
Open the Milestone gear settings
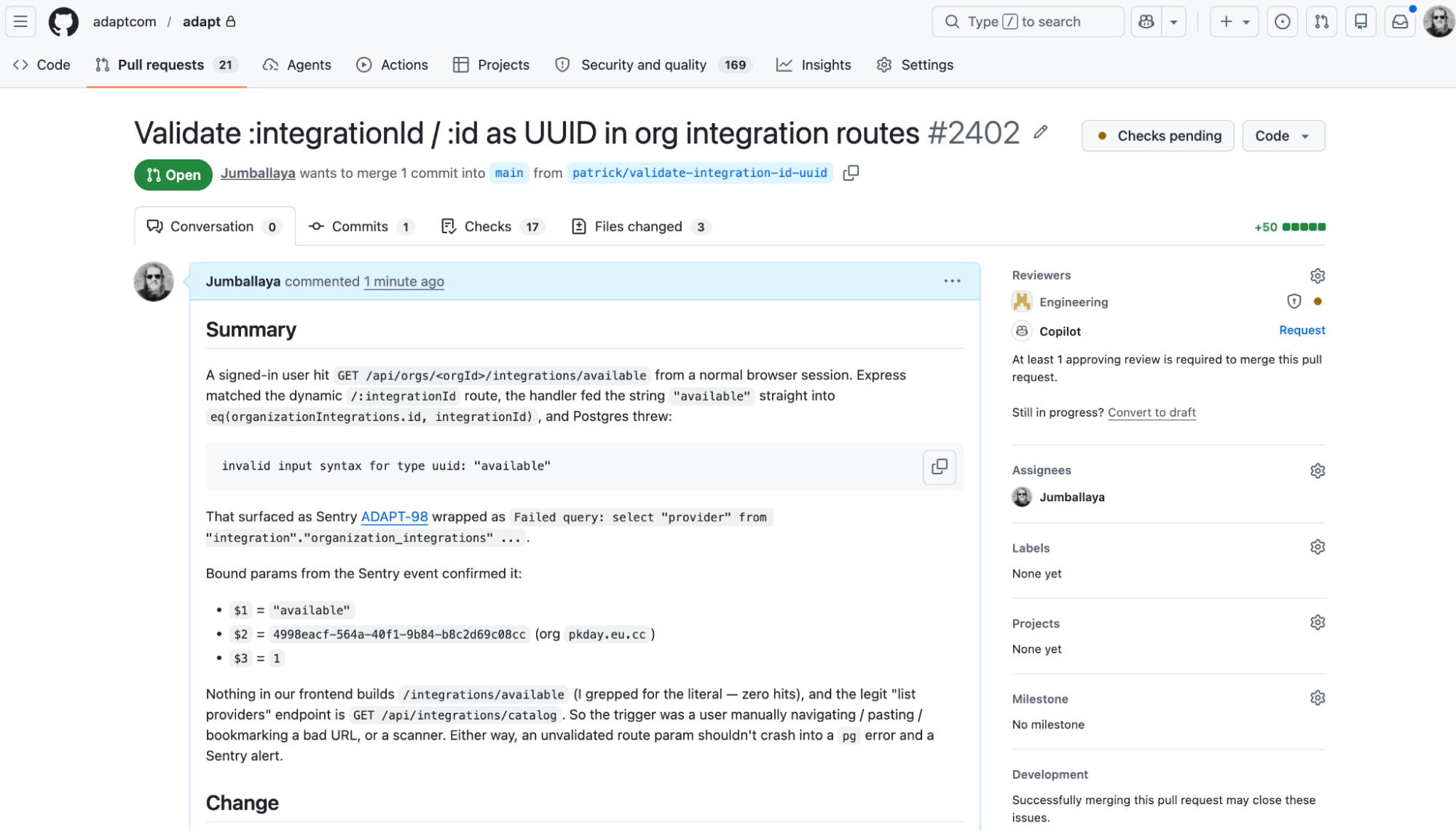pyautogui.click(x=1318, y=698)
